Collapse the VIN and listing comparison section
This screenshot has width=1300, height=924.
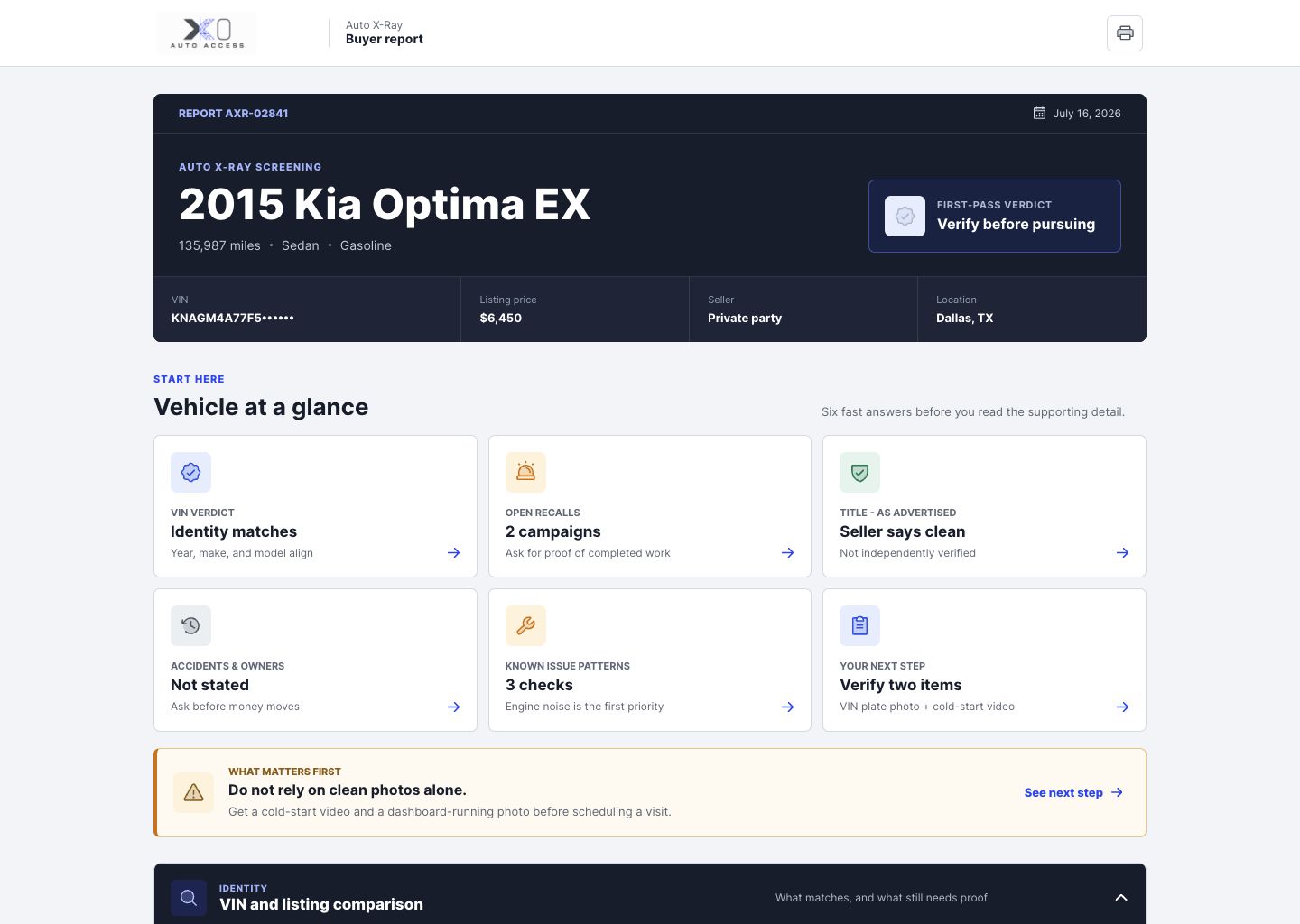pos(1121,898)
